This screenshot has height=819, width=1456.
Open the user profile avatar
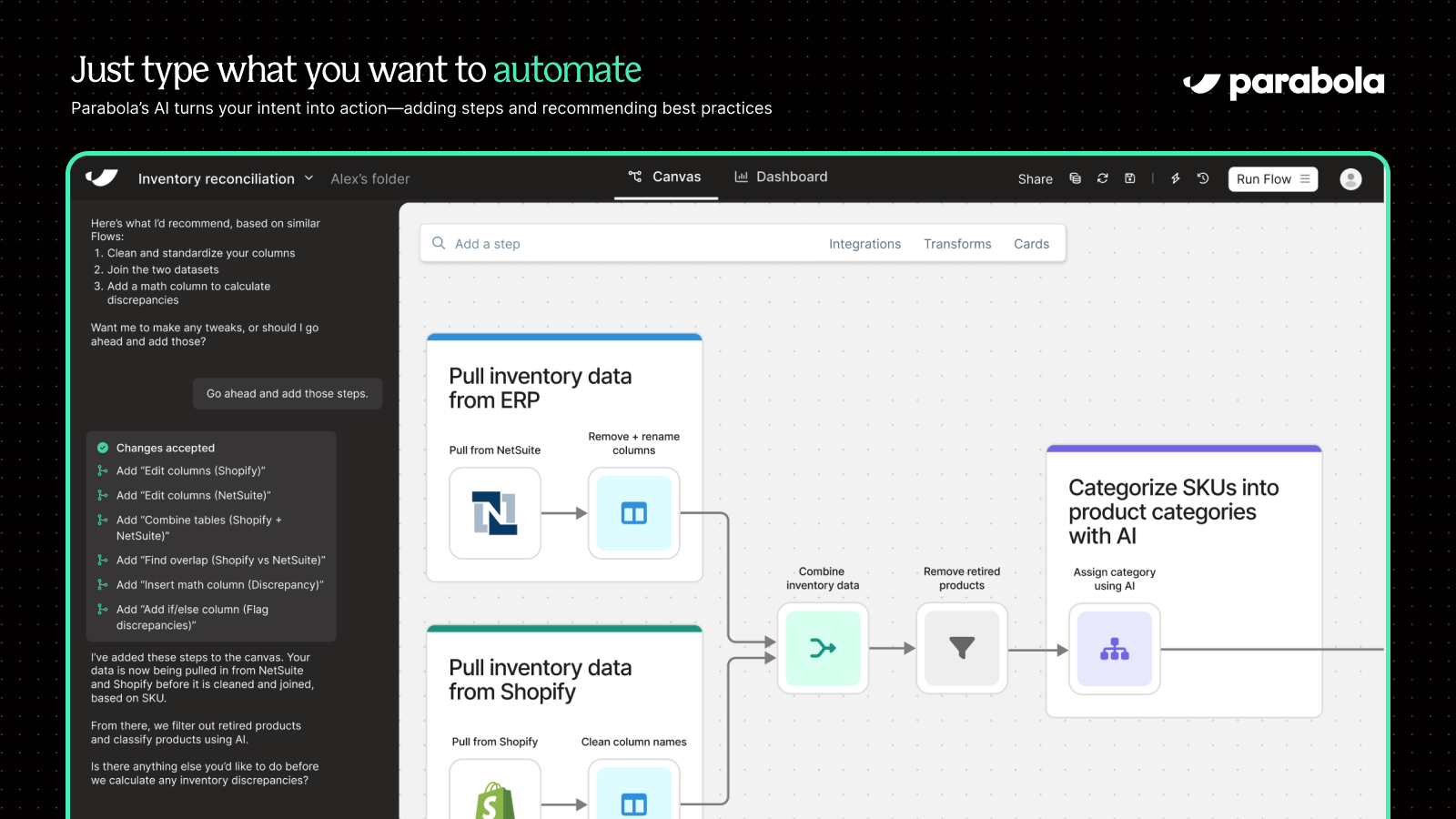[x=1351, y=179]
